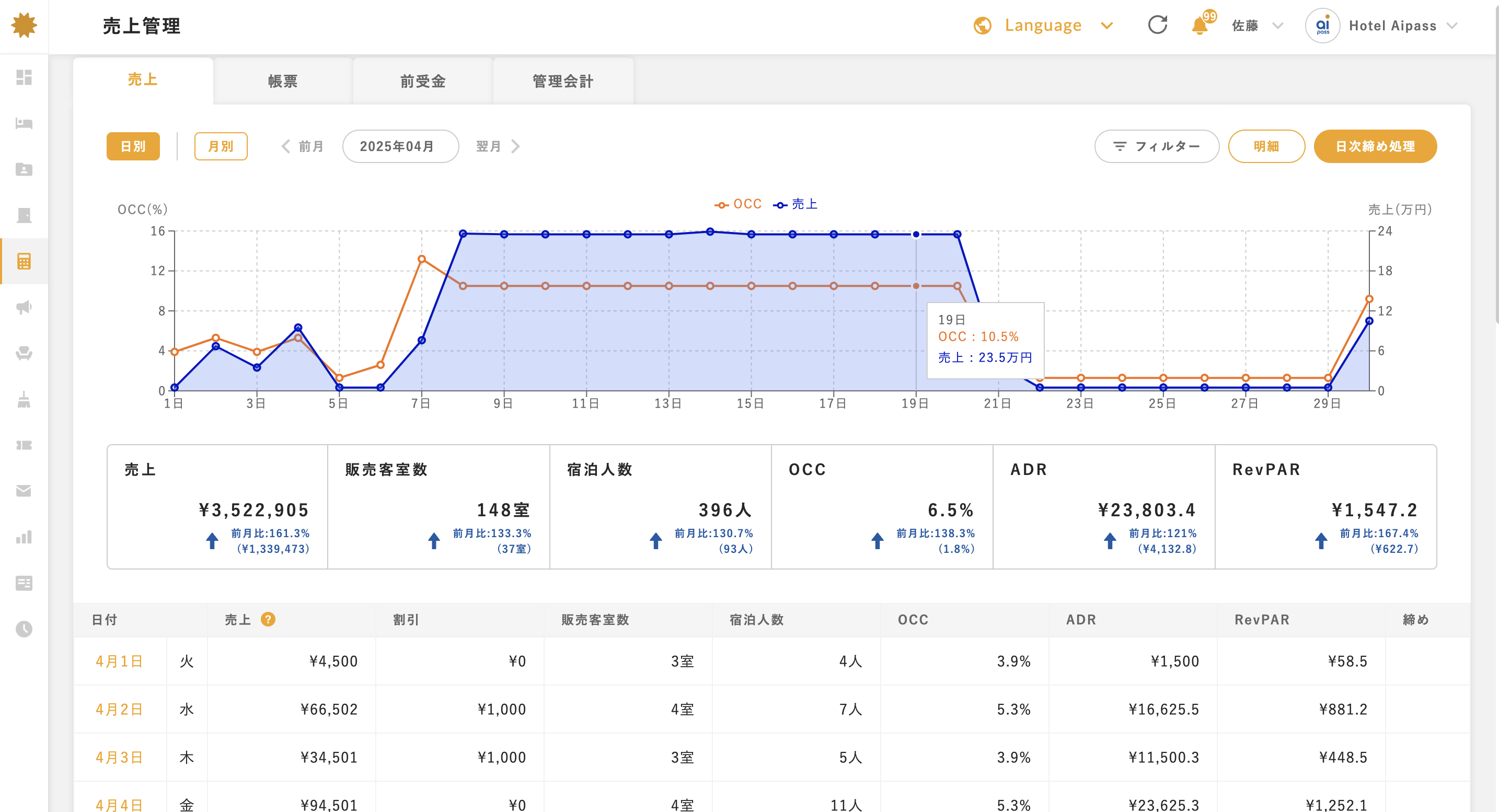Screen dimensions: 1499x812
Task: Click the orange sun logo icon
Action: [24, 25]
